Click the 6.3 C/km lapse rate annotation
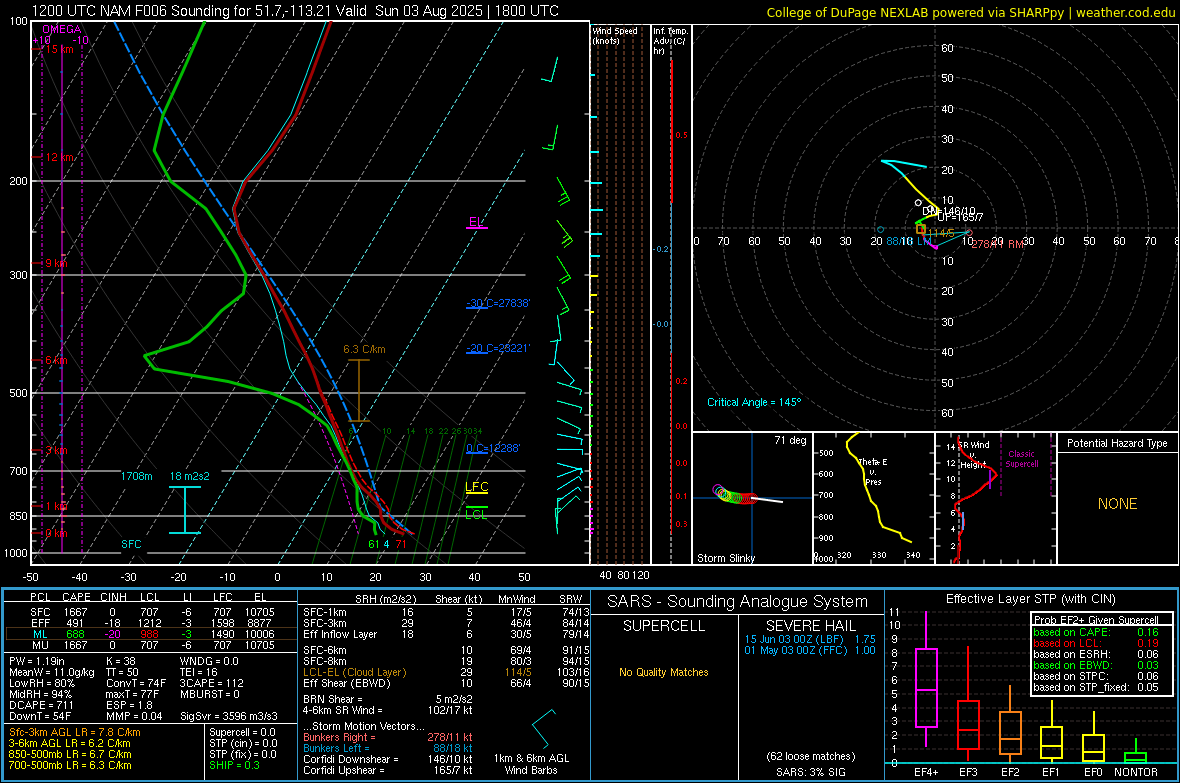Screen dimensions: 1180x783 tap(364, 349)
